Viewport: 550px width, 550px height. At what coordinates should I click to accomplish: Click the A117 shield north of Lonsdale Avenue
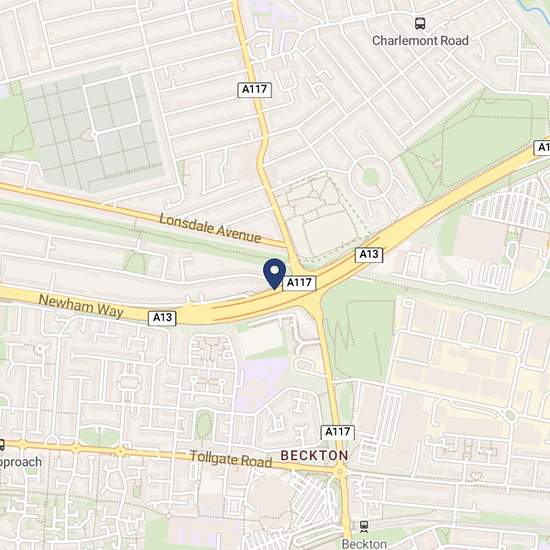coord(255,89)
